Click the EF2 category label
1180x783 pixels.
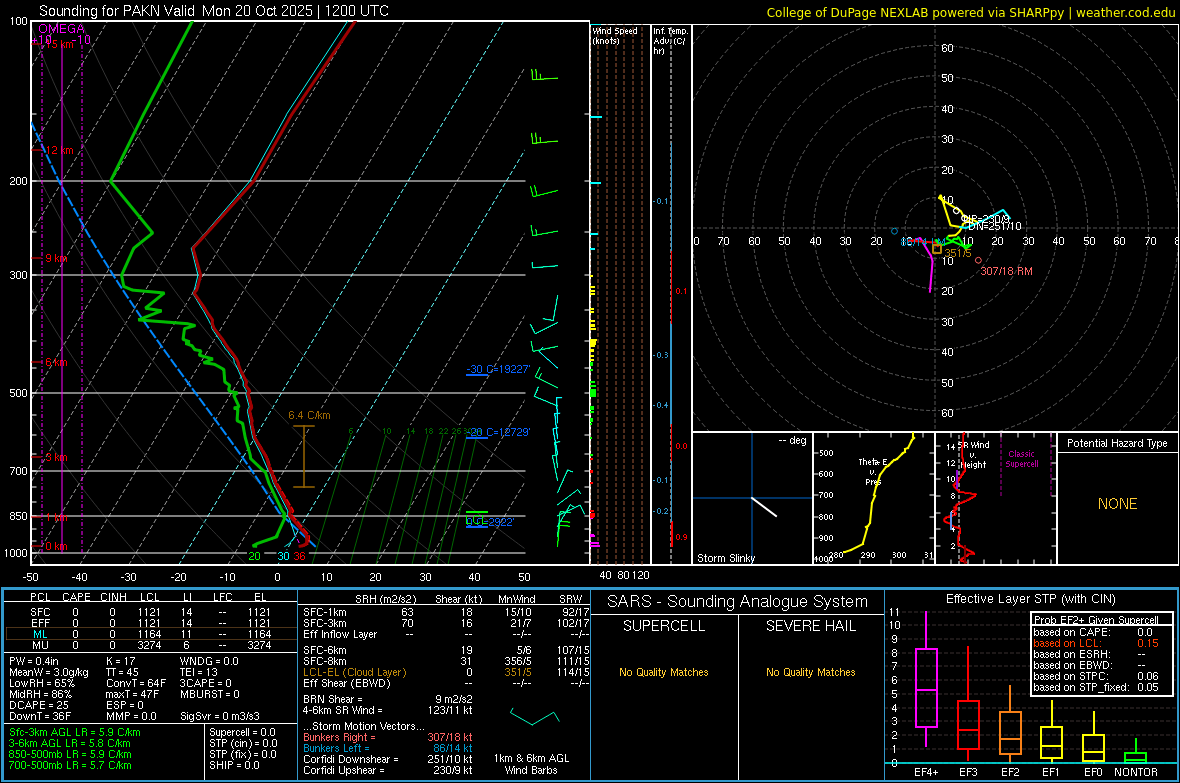pyautogui.click(x=1010, y=772)
